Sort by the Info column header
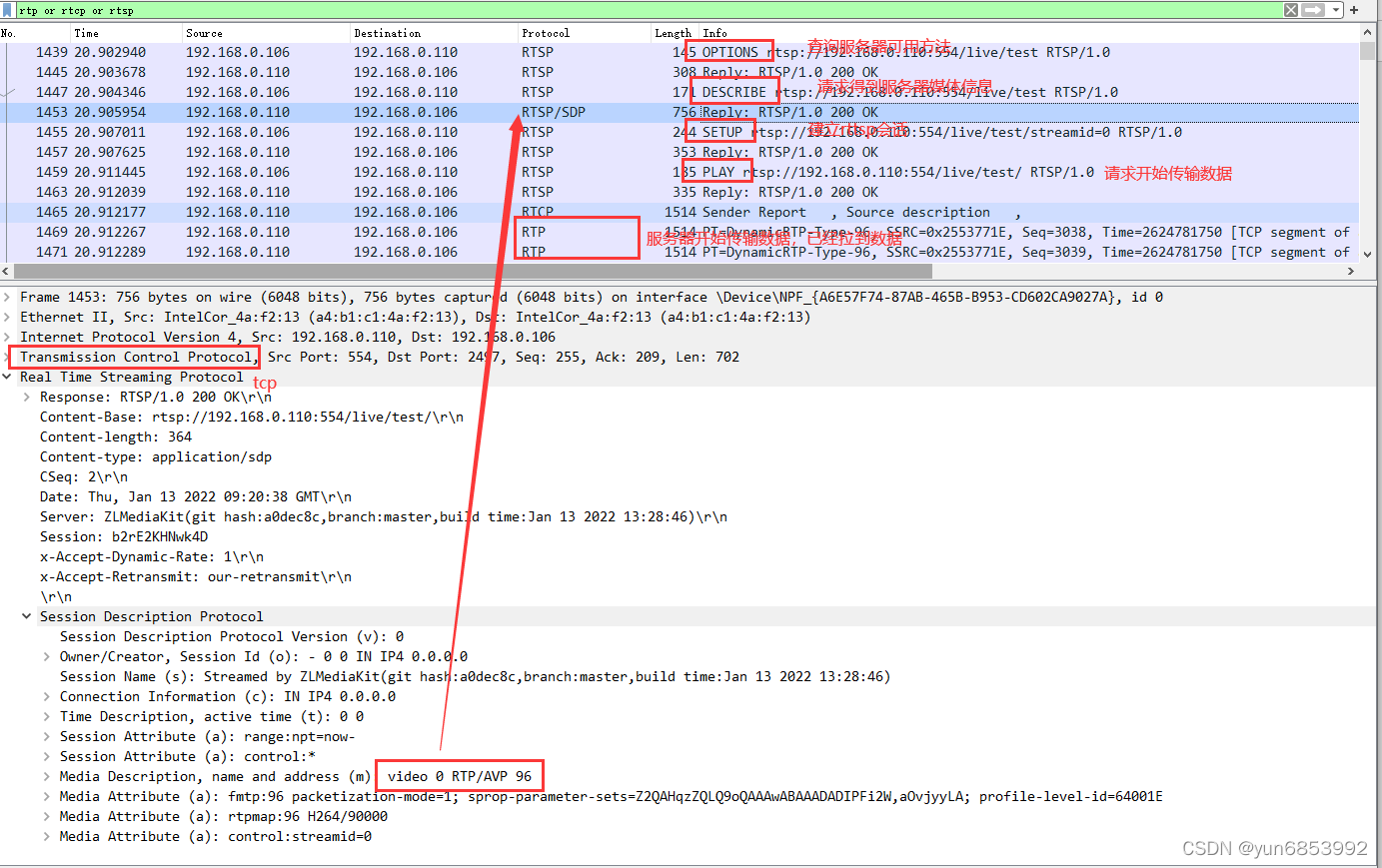This screenshot has height=868, width=1382. tap(715, 33)
